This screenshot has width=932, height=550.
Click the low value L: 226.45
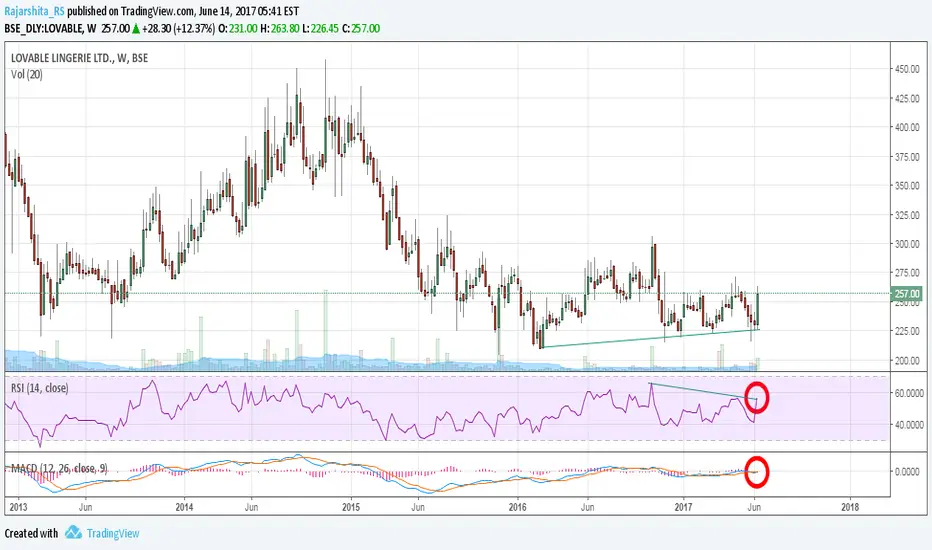tap(320, 28)
